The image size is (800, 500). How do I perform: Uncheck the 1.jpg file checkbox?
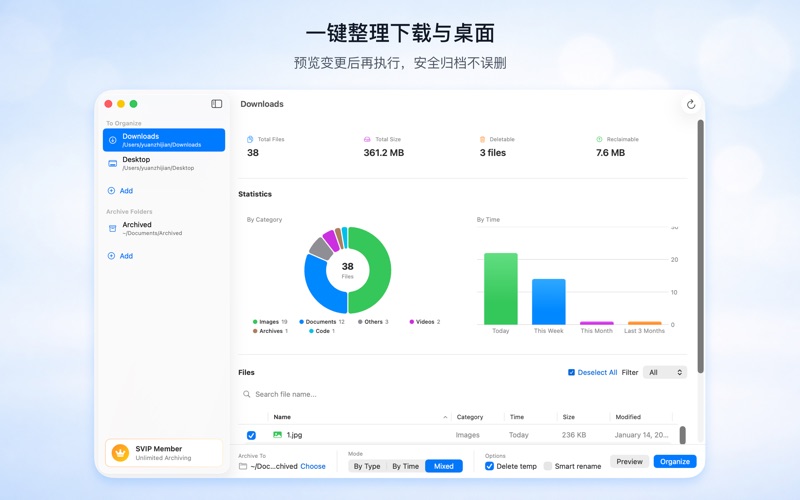click(251, 435)
